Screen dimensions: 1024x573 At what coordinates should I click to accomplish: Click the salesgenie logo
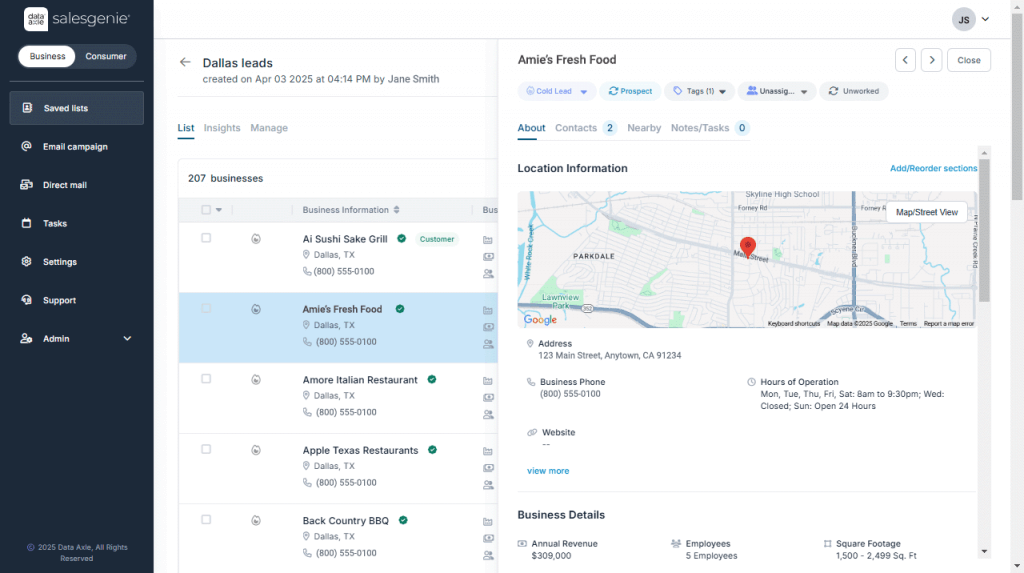click(77, 19)
